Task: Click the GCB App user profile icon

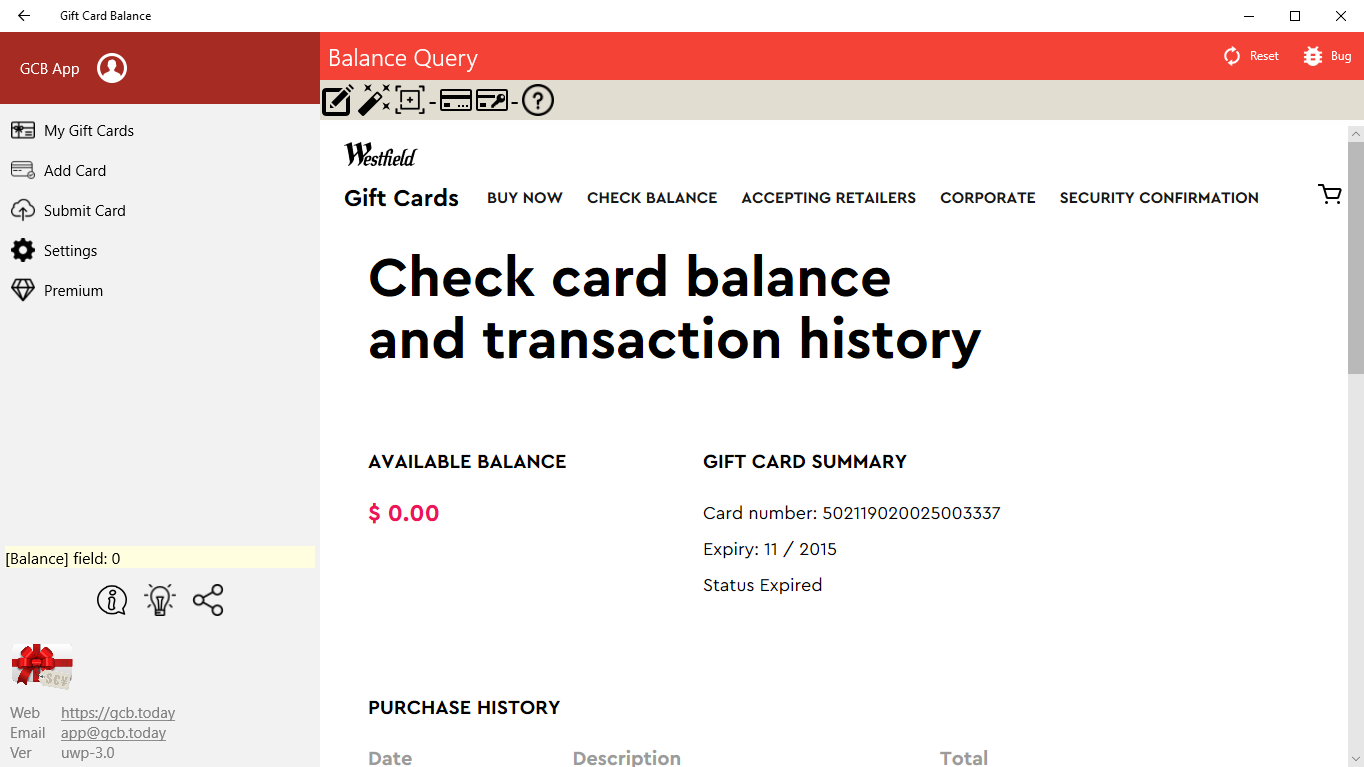Action: pyautogui.click(x=112, y=68)
